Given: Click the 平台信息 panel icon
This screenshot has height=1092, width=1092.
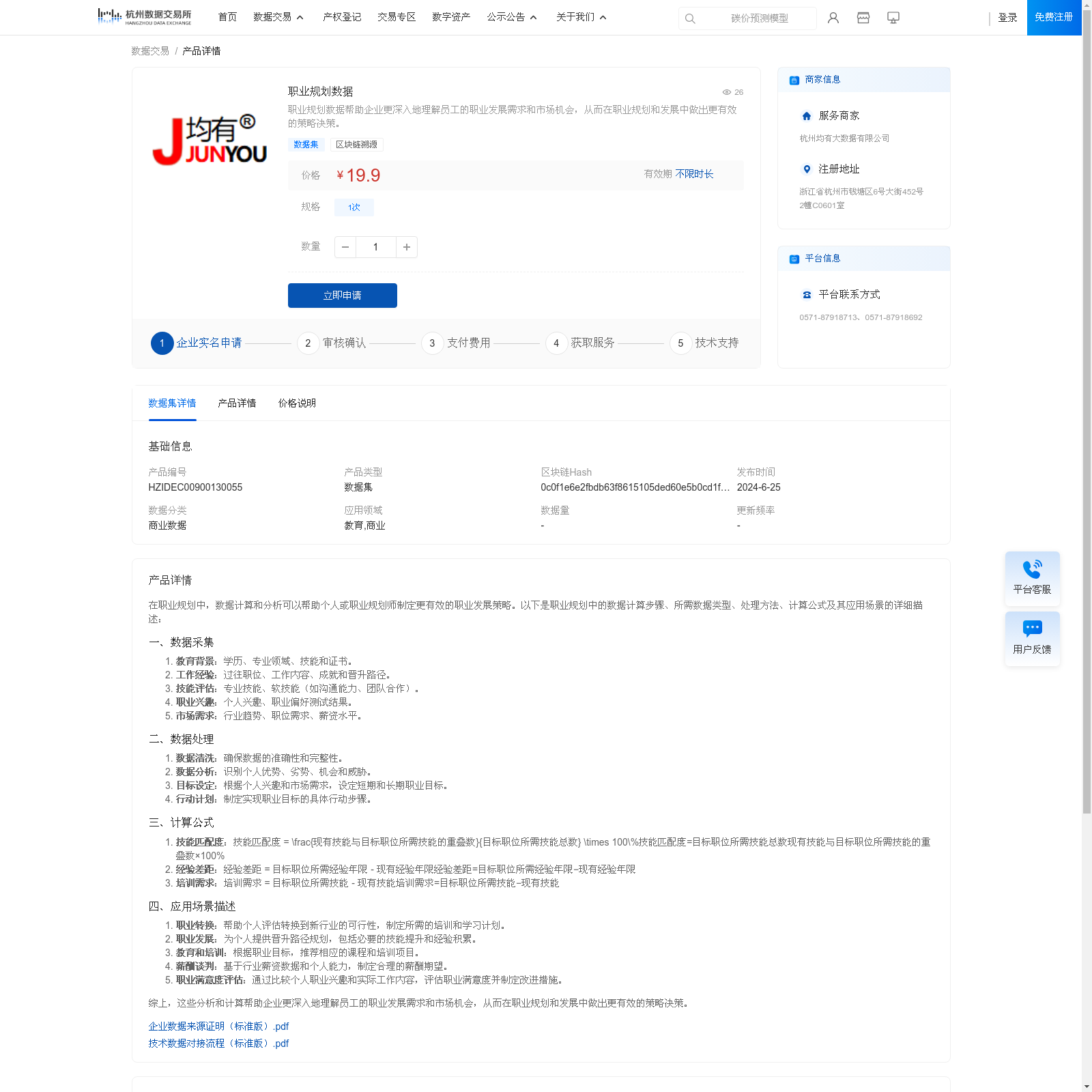Looking at the screenshot, I should click(x=794, y=259).
